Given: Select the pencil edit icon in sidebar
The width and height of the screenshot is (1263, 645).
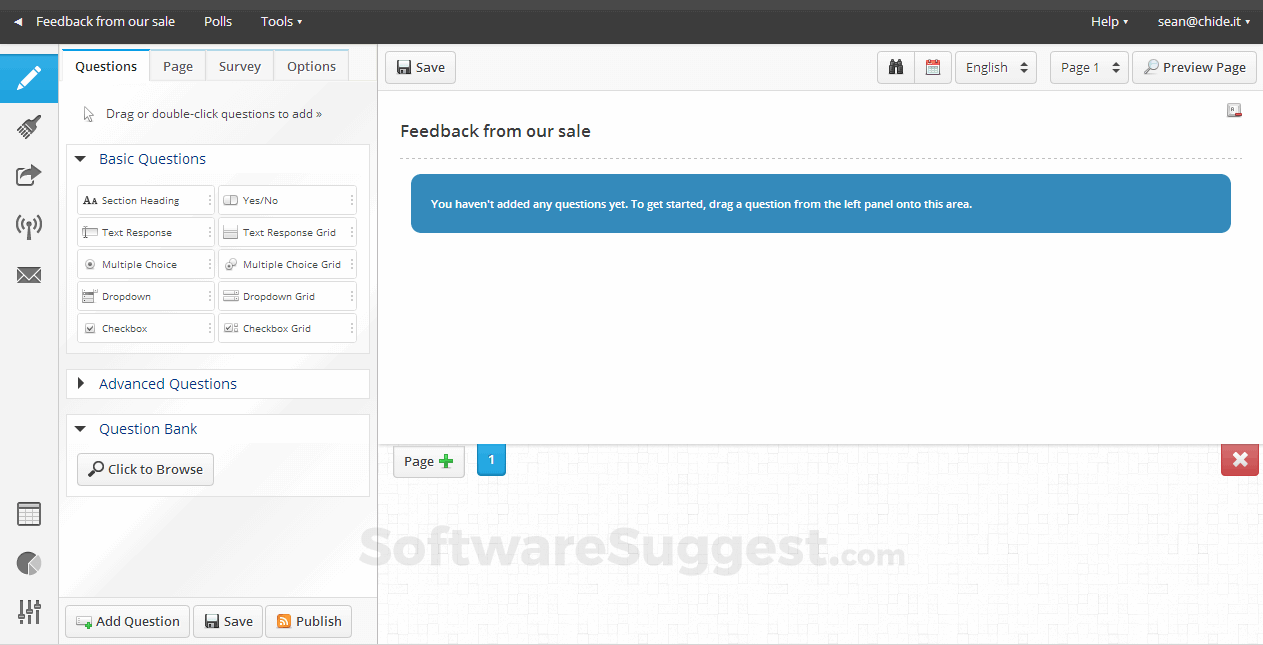Looking at the screenshot, I should click(29, 77).
